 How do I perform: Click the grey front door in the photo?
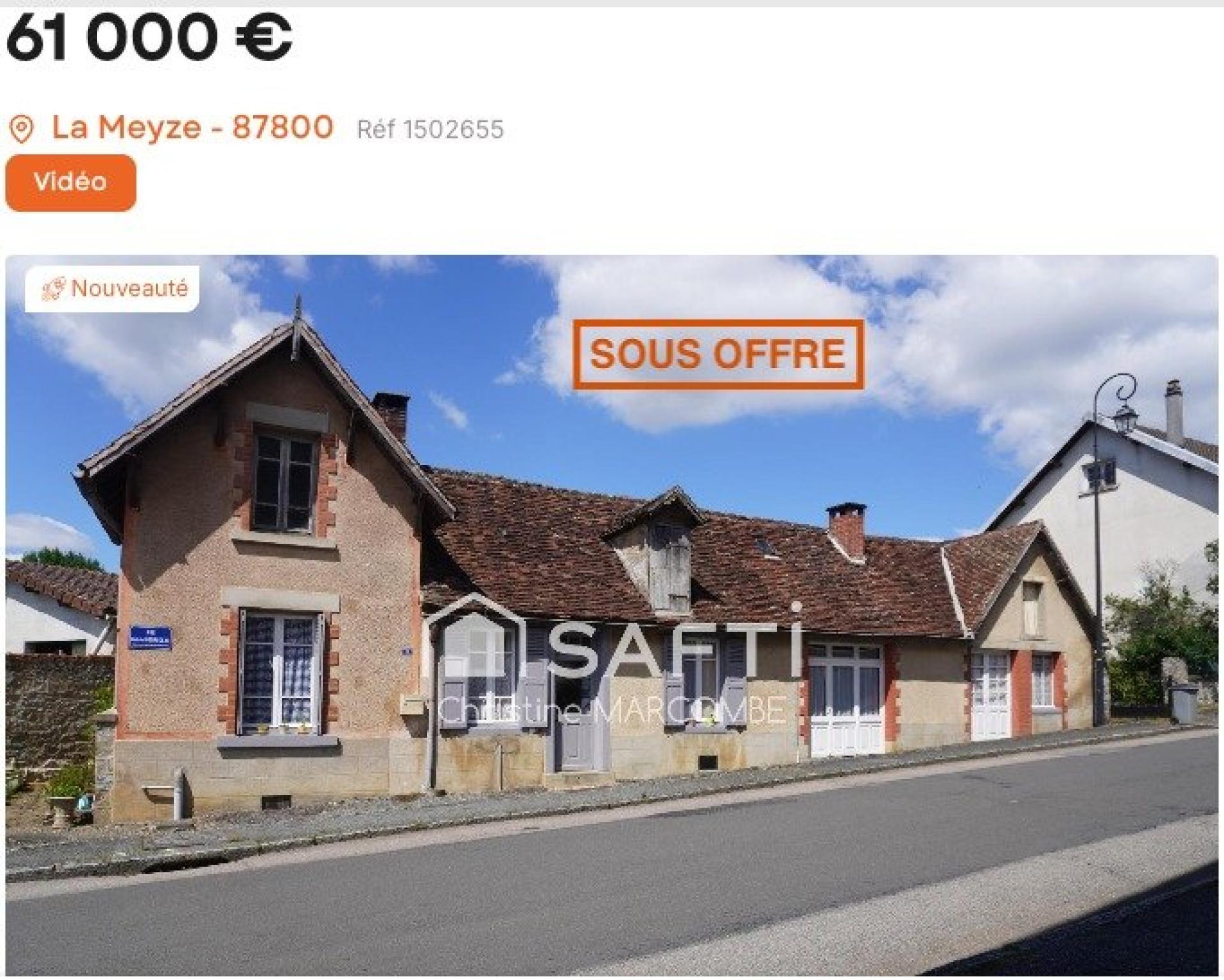[x=578, y=722]
